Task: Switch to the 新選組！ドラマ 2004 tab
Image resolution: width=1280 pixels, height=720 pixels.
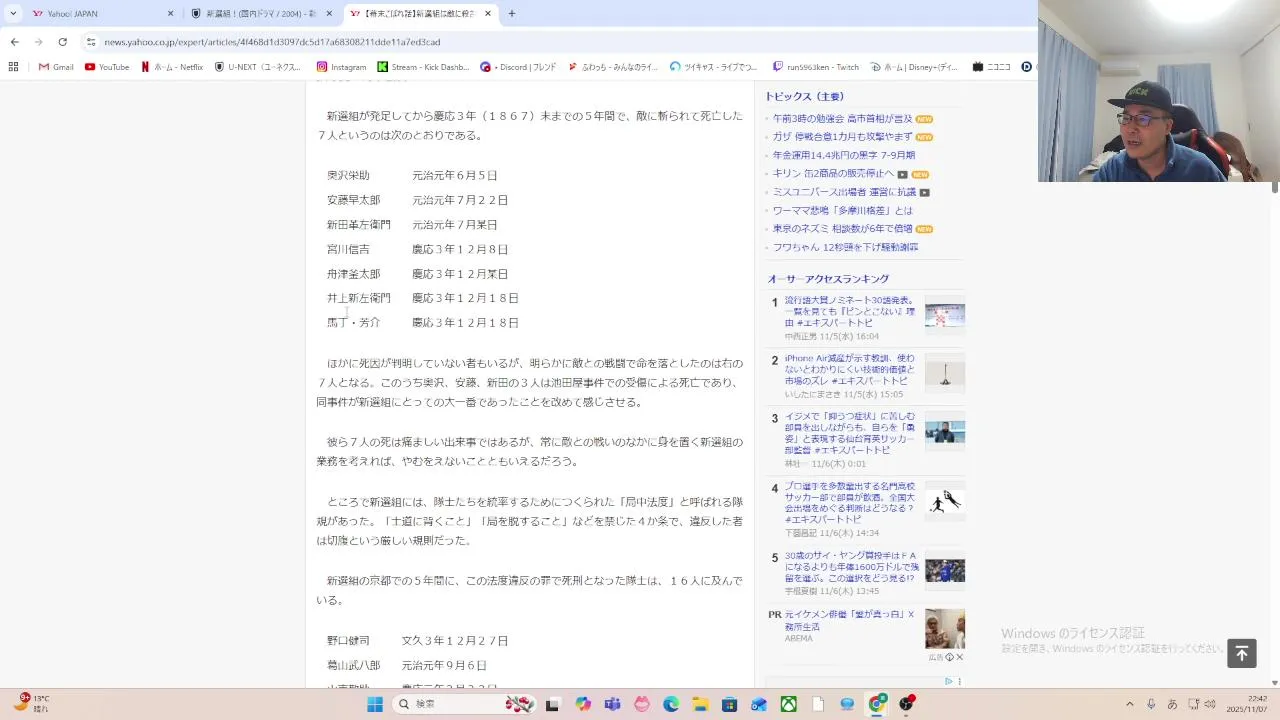Action: tap(262, 14)
